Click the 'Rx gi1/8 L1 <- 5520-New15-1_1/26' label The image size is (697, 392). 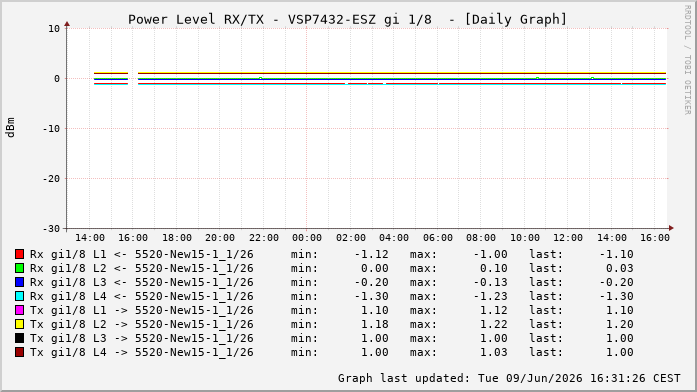click(141, 255)
